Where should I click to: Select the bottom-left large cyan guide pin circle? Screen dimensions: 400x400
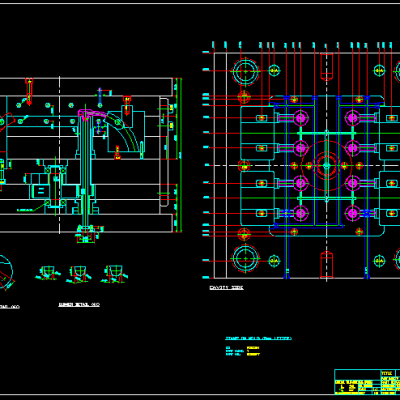tap(246, 258)
